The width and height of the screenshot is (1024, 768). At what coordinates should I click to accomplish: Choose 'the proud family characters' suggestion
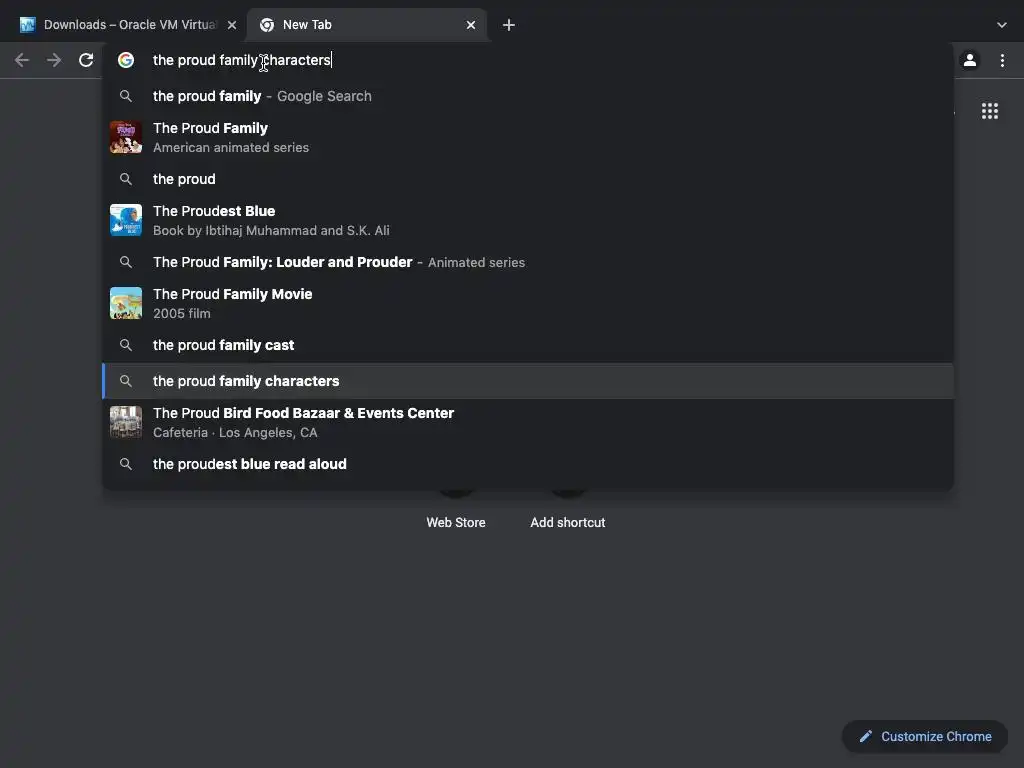(246, 381)
